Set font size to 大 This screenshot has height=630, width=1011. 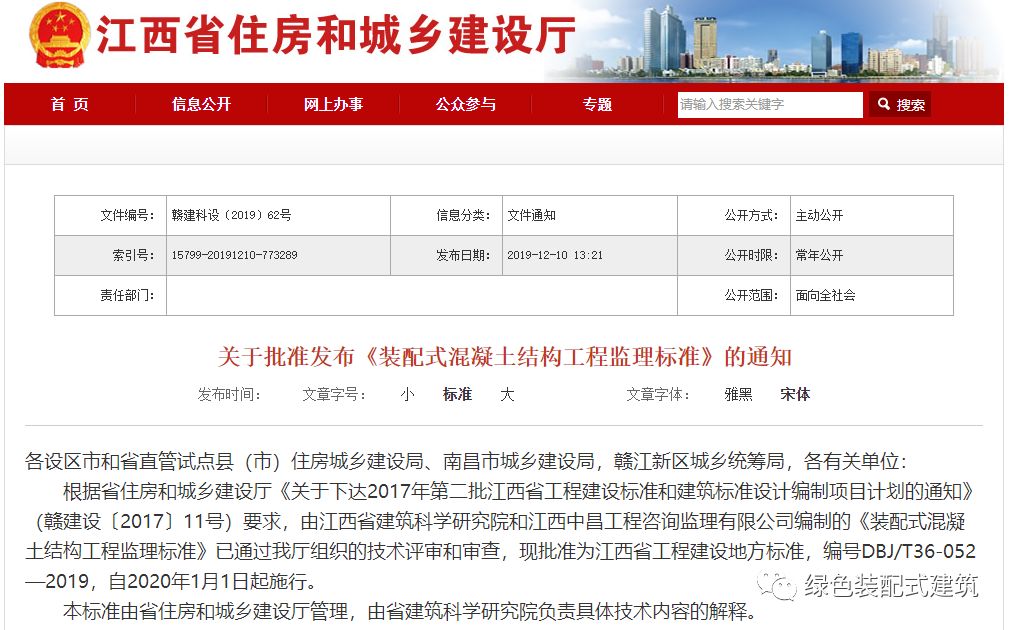click(507, 395)
